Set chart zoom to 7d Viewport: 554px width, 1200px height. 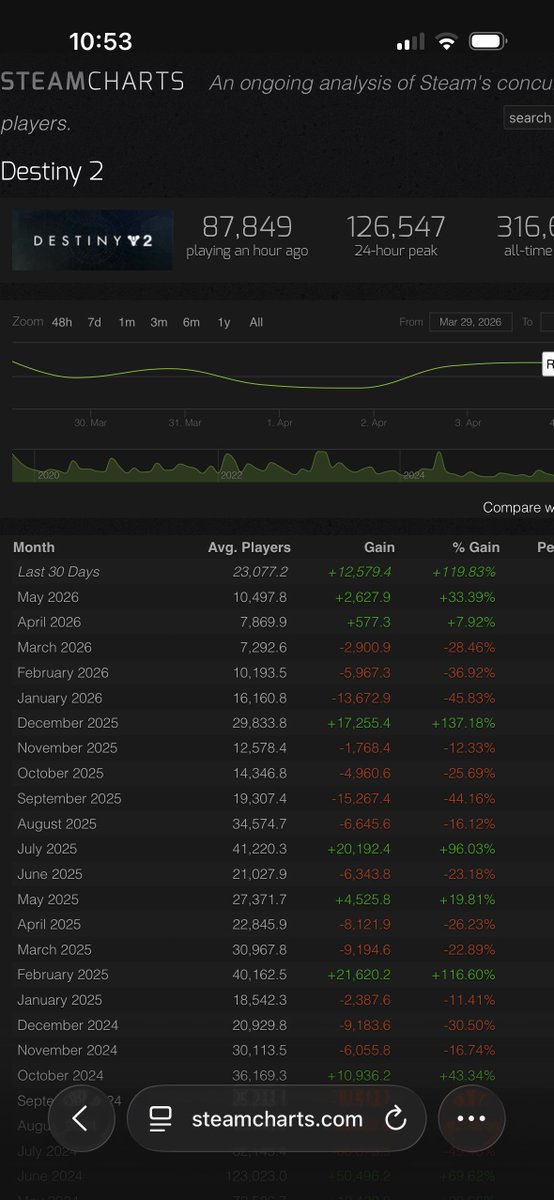[94, 322]
